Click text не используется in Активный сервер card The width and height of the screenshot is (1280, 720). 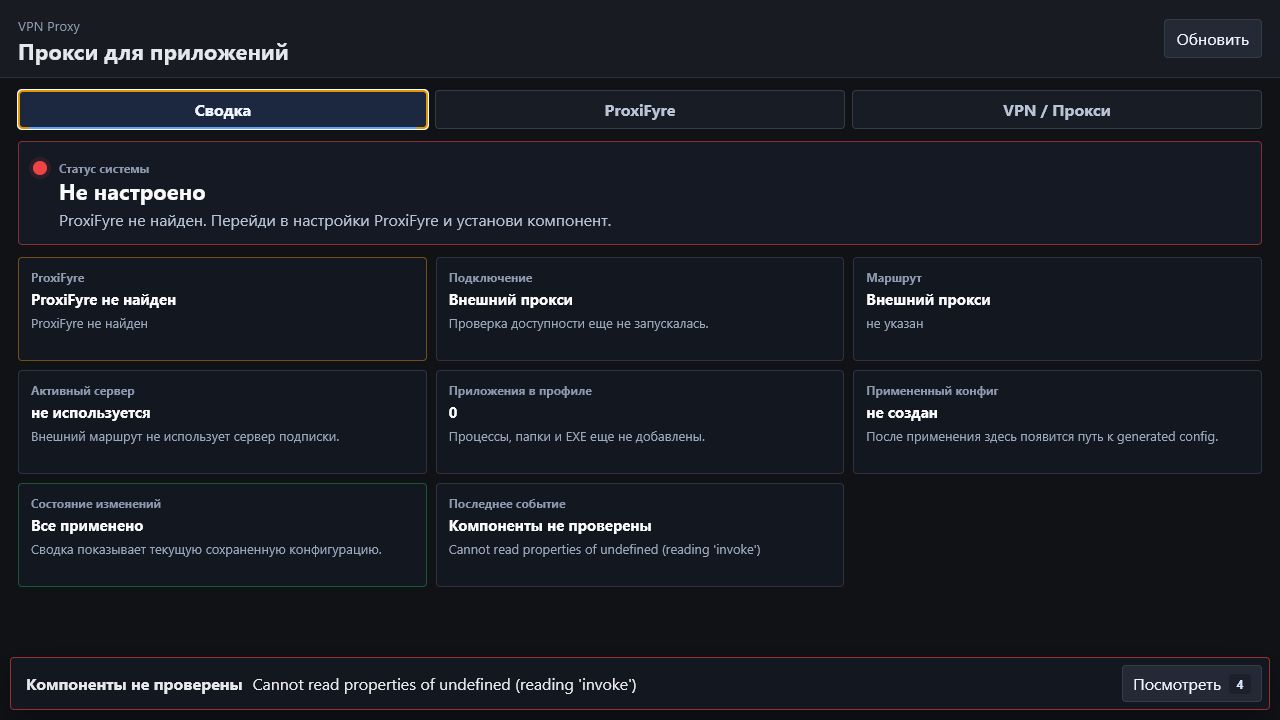[x=91, y=412]
